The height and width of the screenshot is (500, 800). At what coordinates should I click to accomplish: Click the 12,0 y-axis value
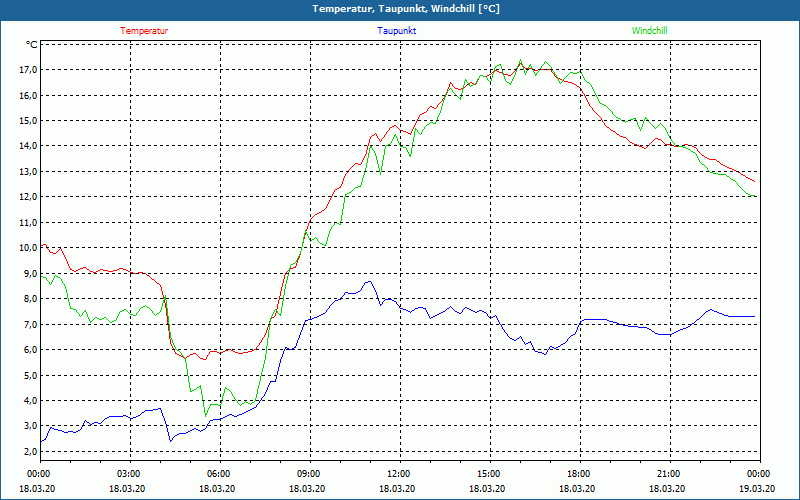(29, 197)
